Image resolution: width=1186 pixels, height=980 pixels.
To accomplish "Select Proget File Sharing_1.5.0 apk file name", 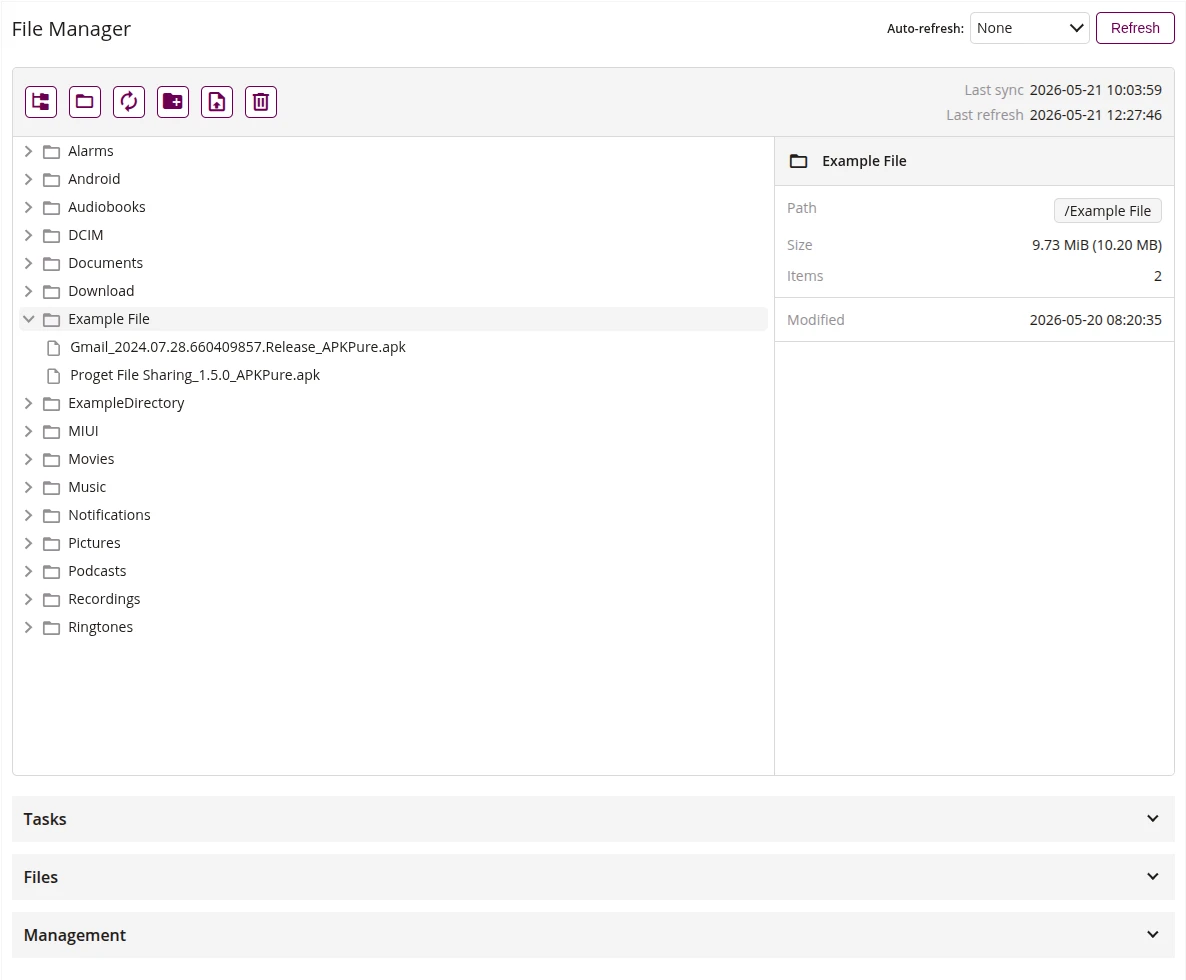I will pyautogui.click(x=195, y=375).
